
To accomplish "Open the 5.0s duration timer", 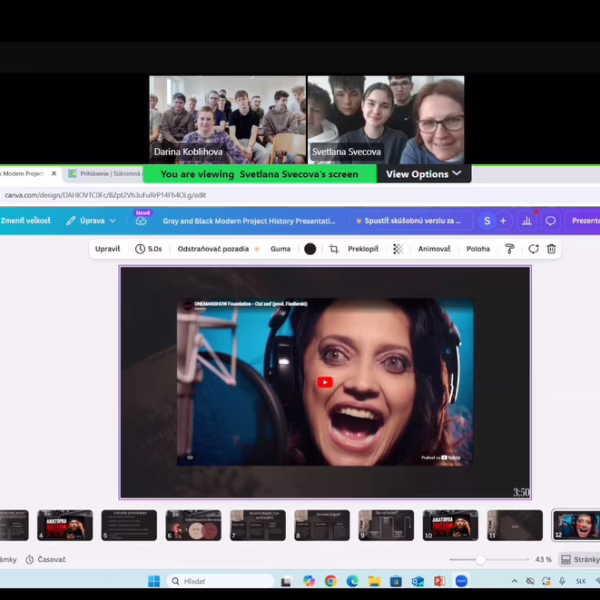I will tap(148, 249).
